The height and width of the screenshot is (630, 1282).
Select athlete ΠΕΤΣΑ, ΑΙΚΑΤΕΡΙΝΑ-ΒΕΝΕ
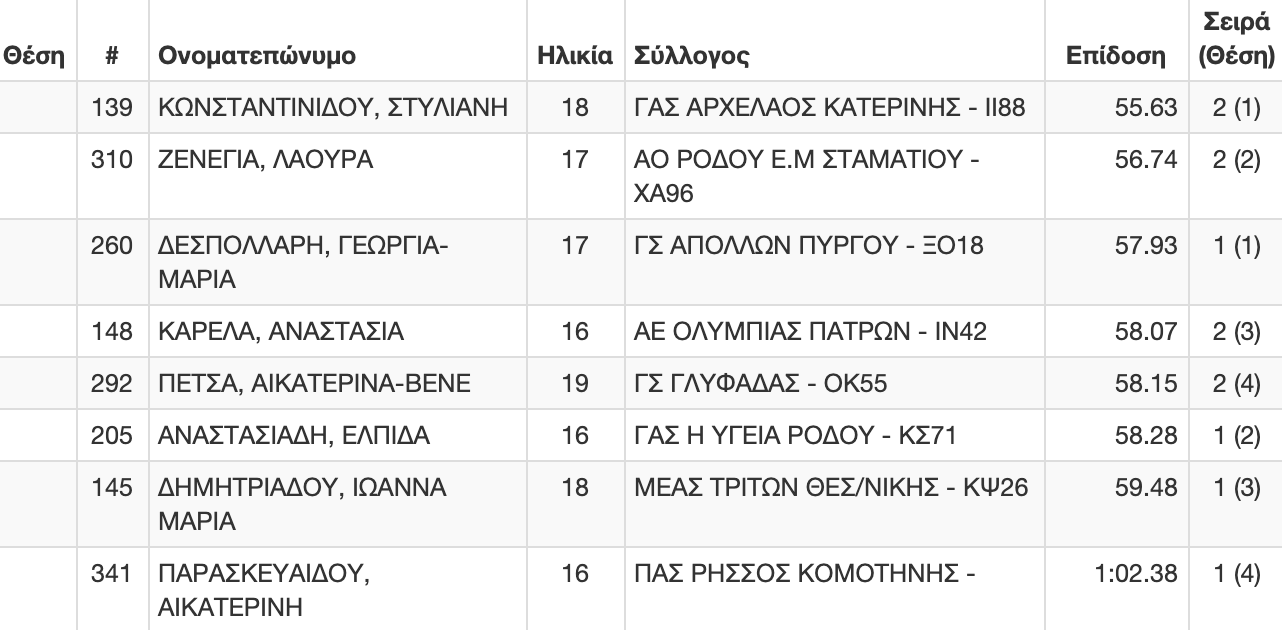(315, 383)
